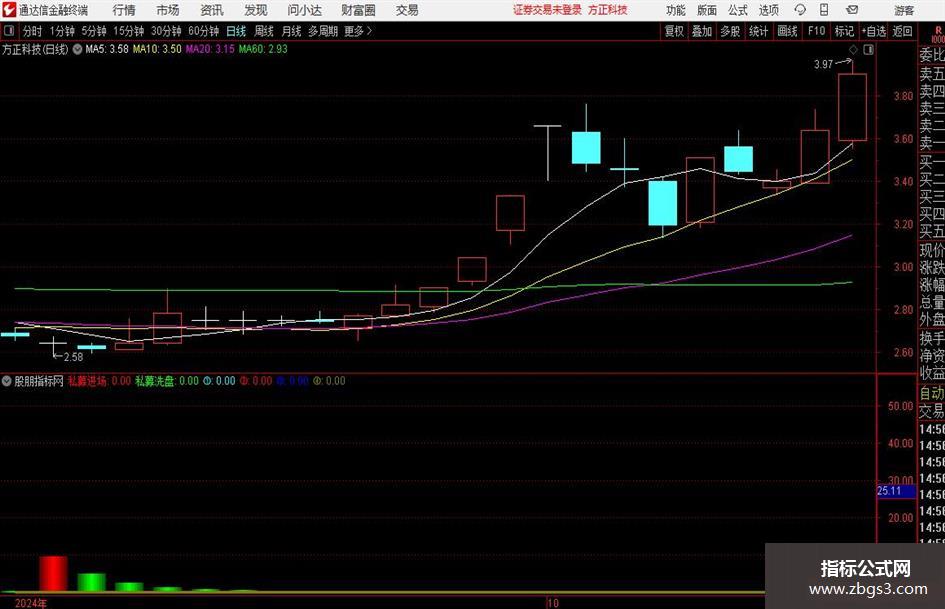Click the MA5: 3.58 indicator value
This screenshot has height=609, width=945.
coord(107,49)
